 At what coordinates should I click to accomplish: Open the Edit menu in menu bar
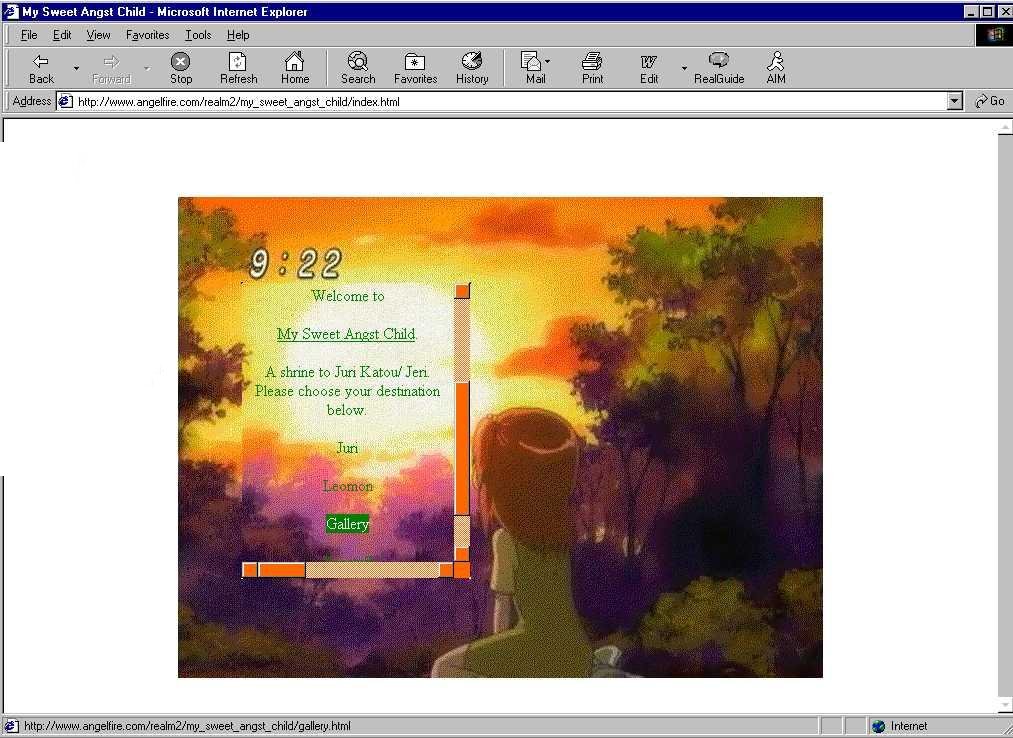pos(62,35)
